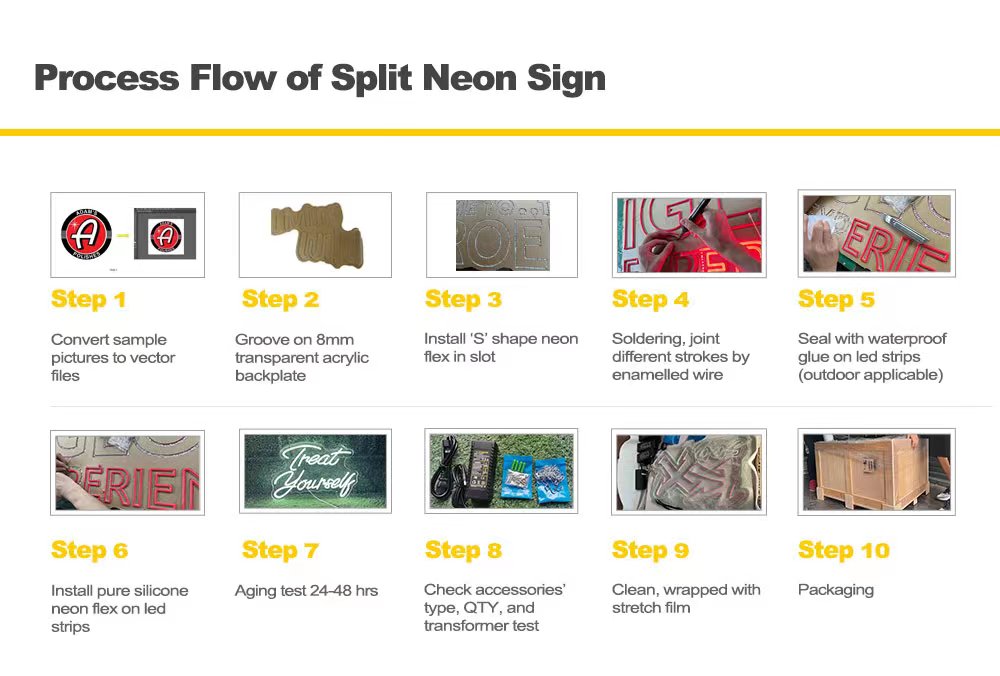1000x676 pixels.
Task: Click the Step 10 heading
Action: pyautogui.click(x=844, y=550)
